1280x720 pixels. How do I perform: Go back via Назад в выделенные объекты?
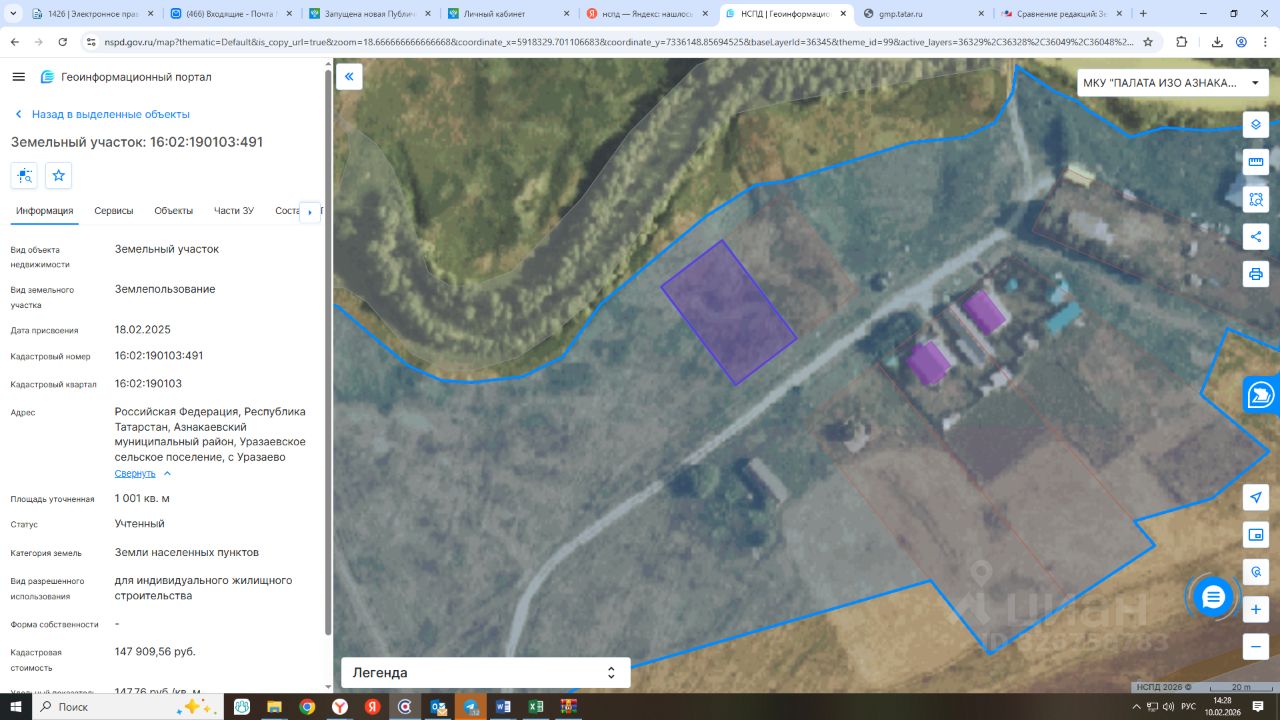click(101, 114)
